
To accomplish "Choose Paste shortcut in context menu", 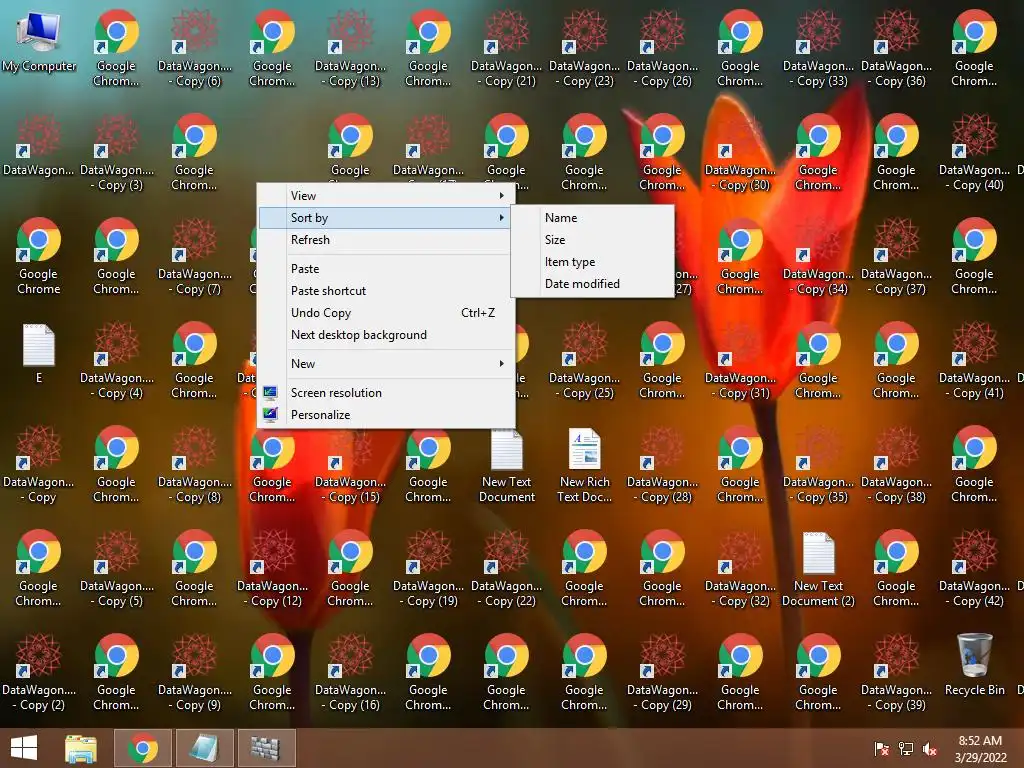I will coord(385,291).
